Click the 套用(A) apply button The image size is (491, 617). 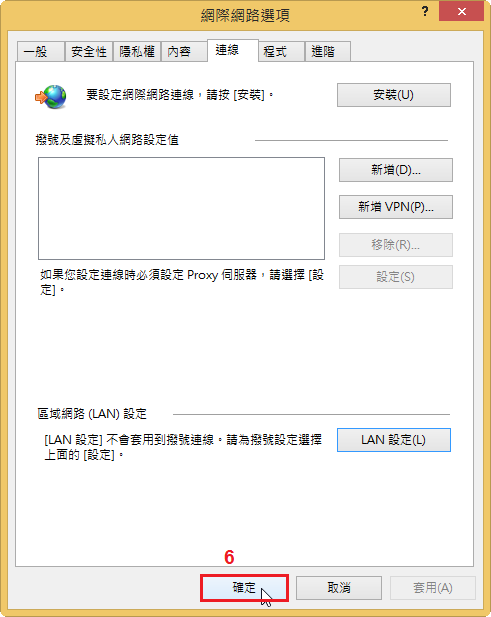(x=433, y=588)
